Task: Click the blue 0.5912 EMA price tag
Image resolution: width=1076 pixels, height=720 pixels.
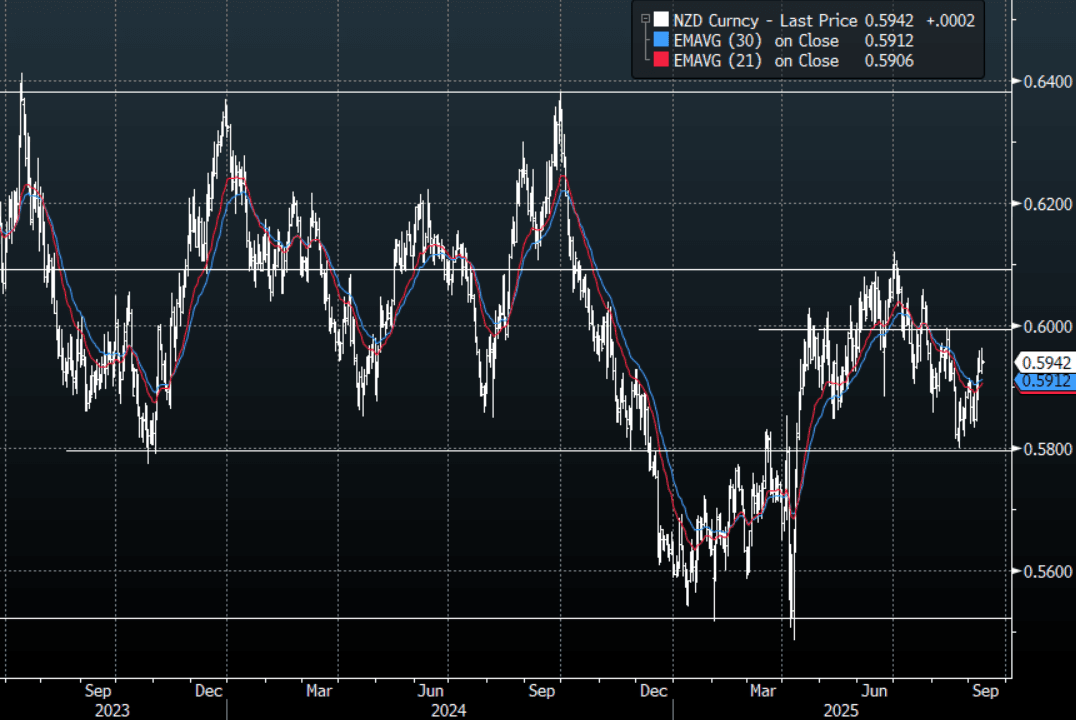Action: (x=1043, y=381)
